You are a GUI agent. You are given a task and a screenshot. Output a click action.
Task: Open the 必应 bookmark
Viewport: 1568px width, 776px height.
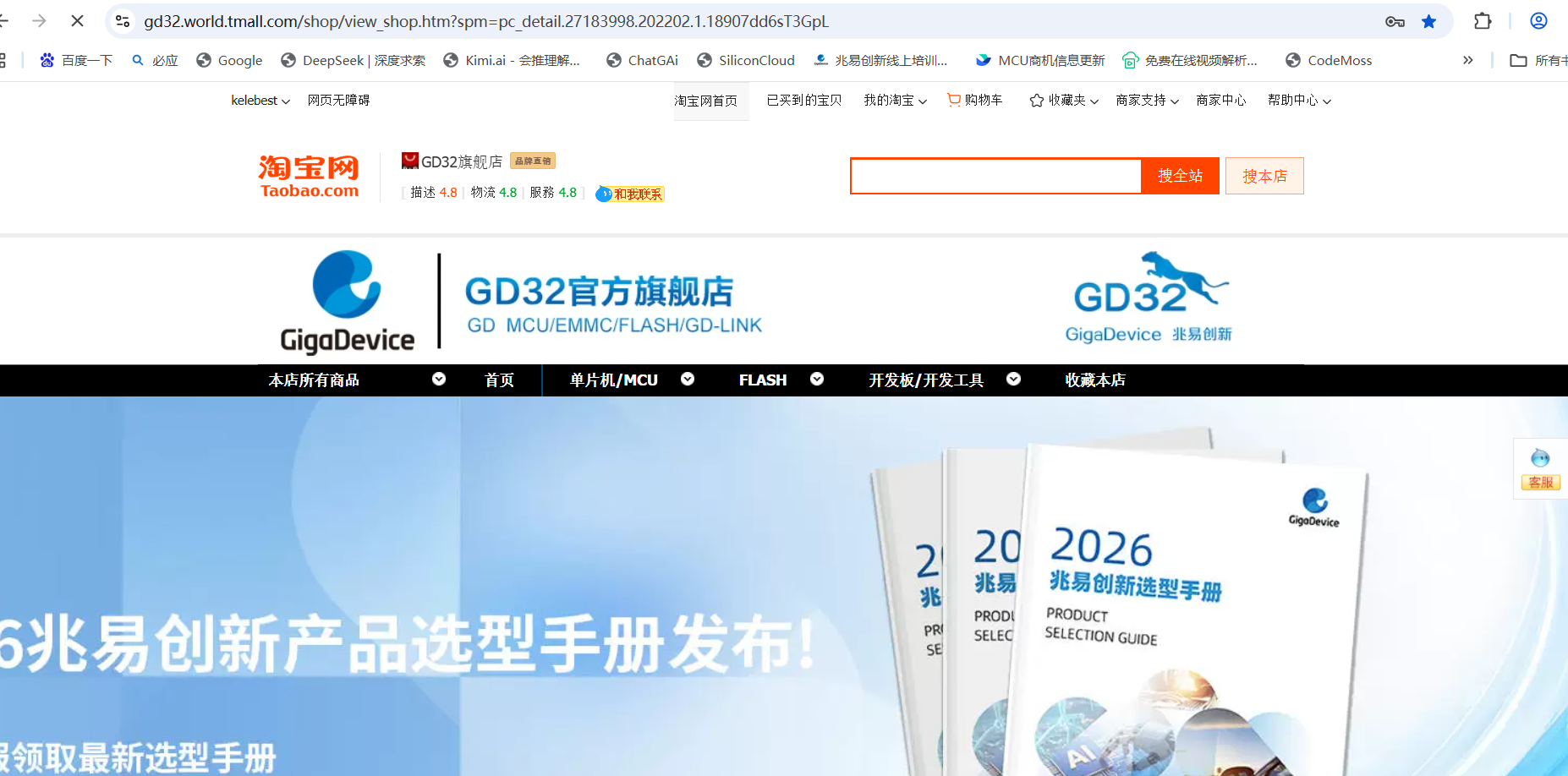(155, 60)
